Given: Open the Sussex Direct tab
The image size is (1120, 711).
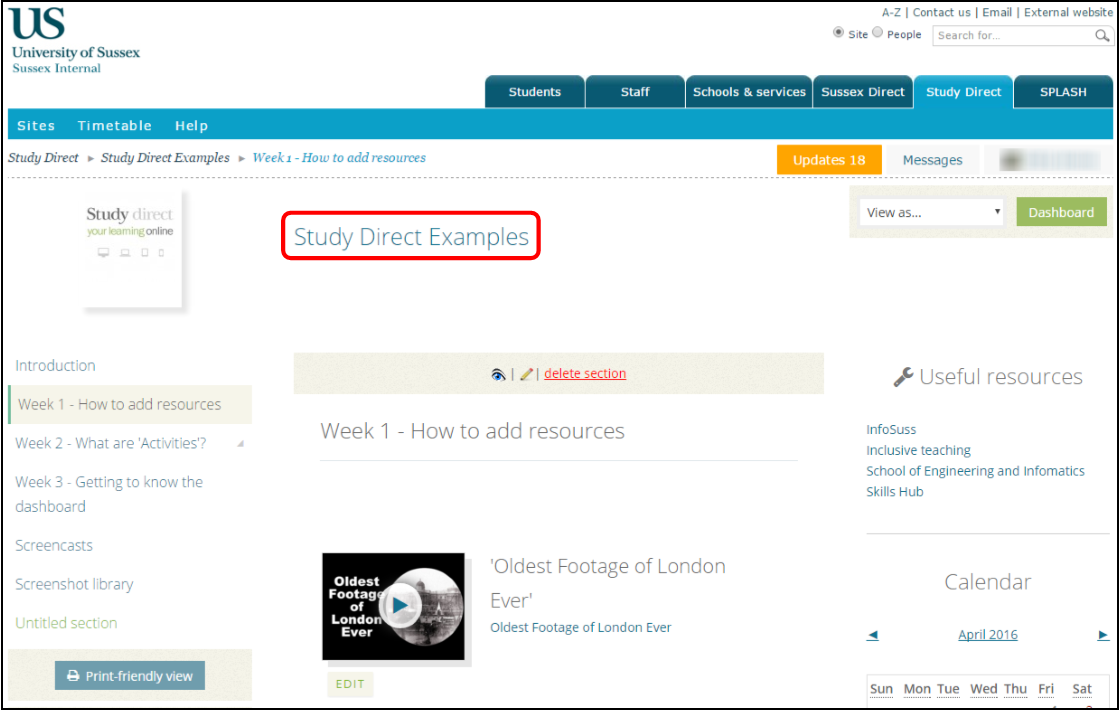Looking at the screenshot, I should [x=863, y=92].
